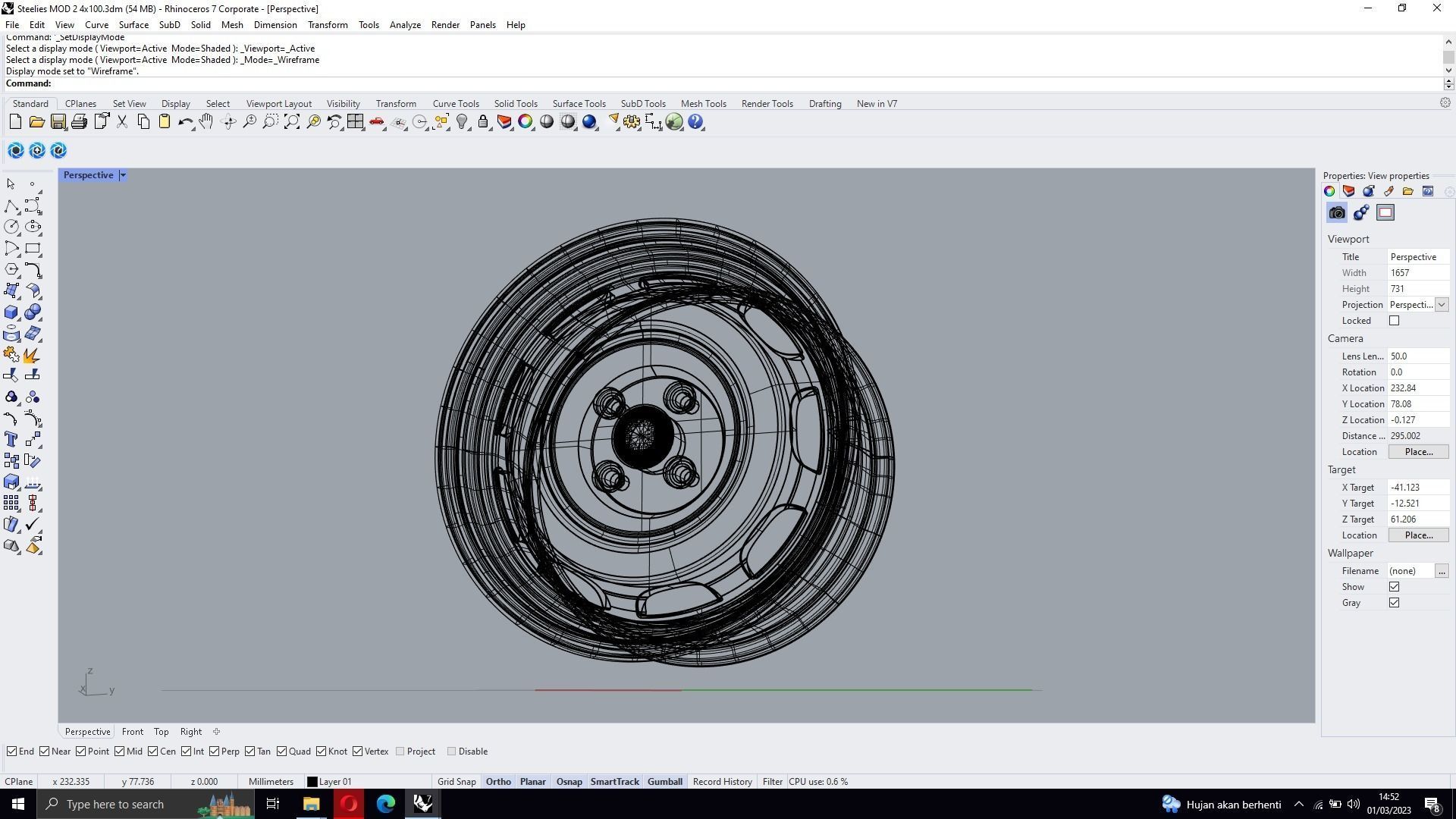The width and height of the screenshot is (1456, 819).
Task: Switch to the Mesh Tools toolbar tab
Action: coord(703,104)
